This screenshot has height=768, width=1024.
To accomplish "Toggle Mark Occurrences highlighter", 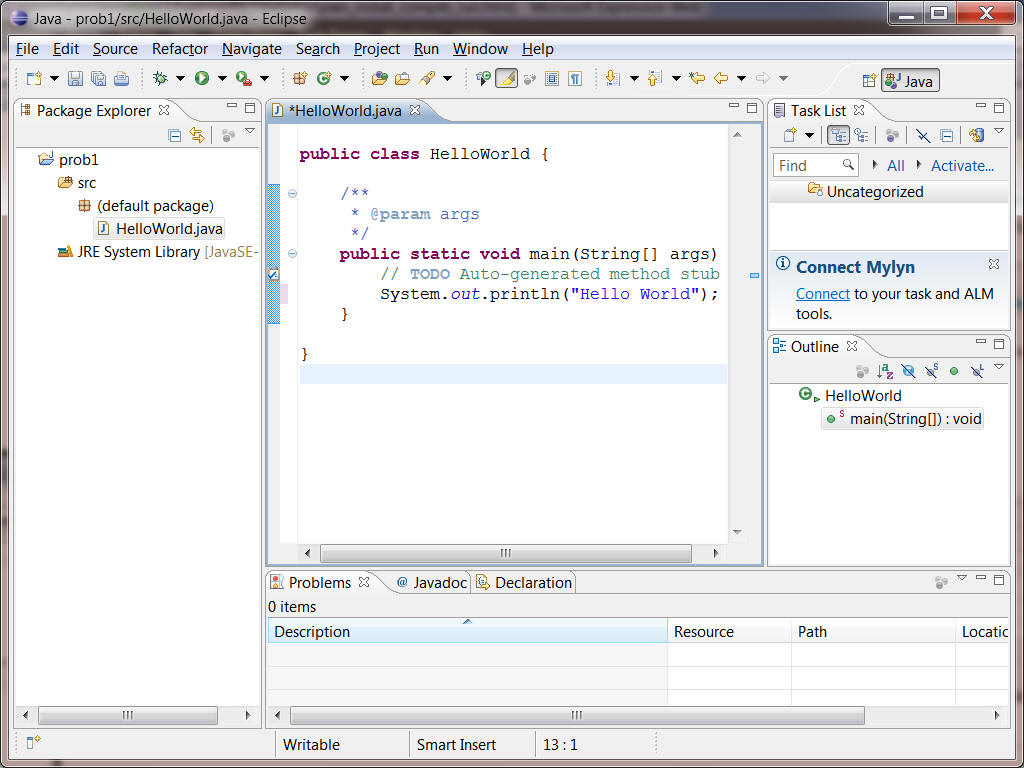I will [x=506, y=79].
